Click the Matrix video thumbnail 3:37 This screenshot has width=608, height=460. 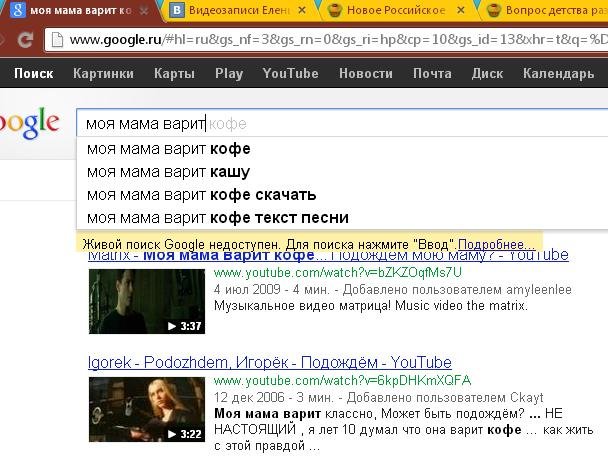tap(147, 301)
